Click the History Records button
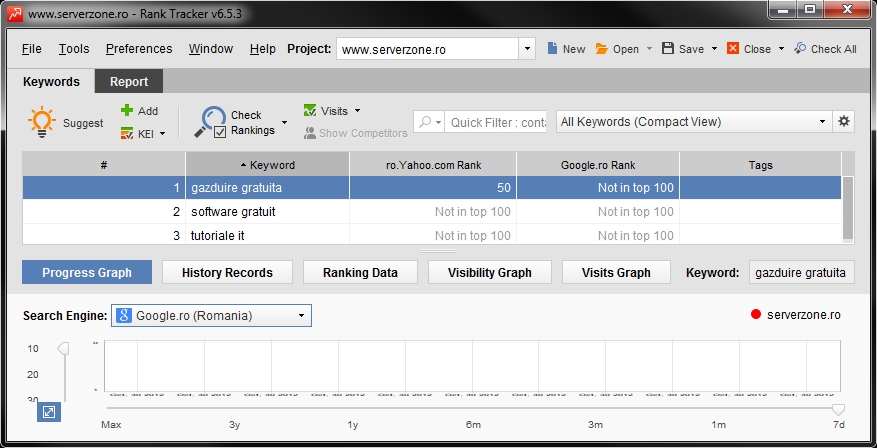877x448 pixels. click(x=227, y=272)
